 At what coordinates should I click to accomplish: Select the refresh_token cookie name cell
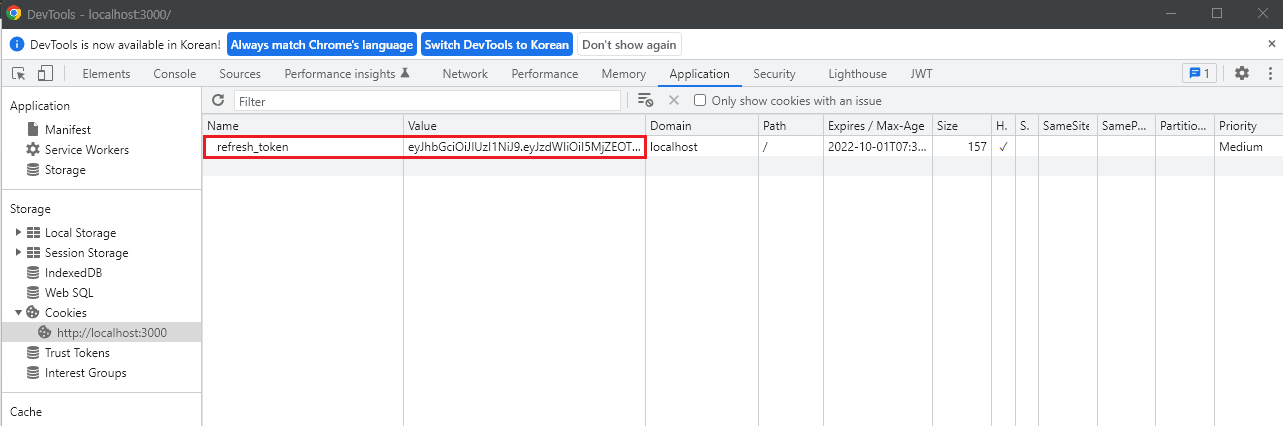point(303,146)
